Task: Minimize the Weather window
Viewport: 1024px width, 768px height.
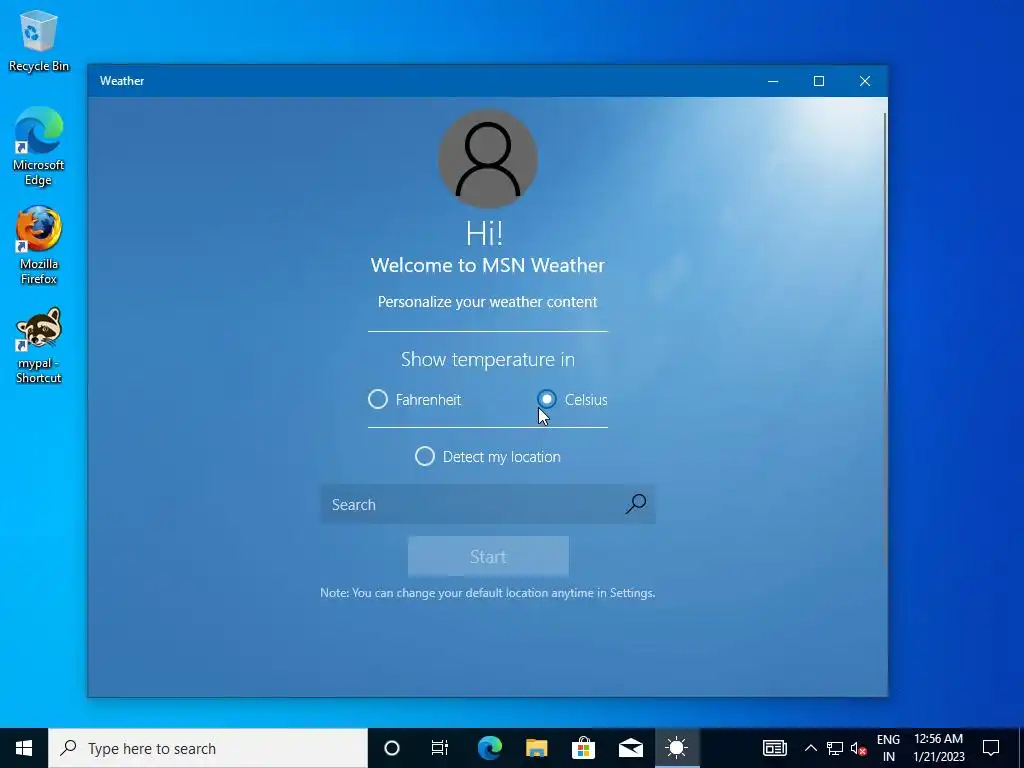Action: 773,81
